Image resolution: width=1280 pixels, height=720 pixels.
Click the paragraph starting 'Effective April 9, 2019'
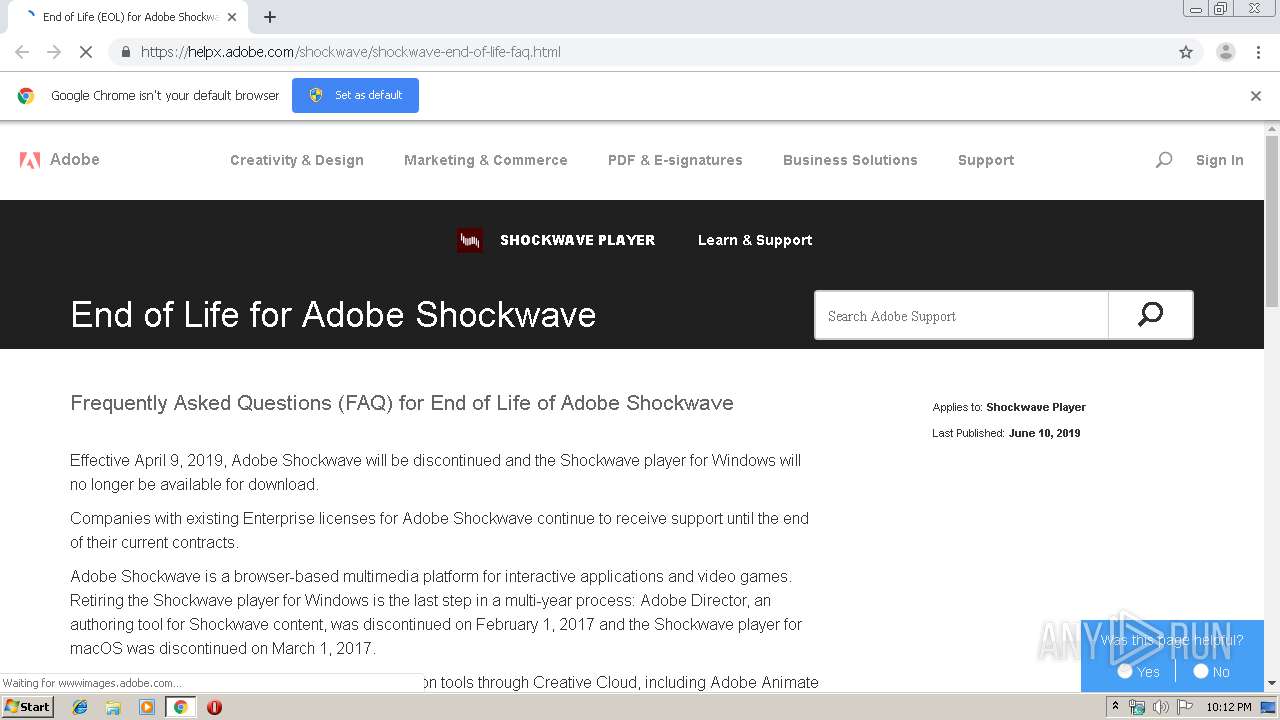click(436, 472)
